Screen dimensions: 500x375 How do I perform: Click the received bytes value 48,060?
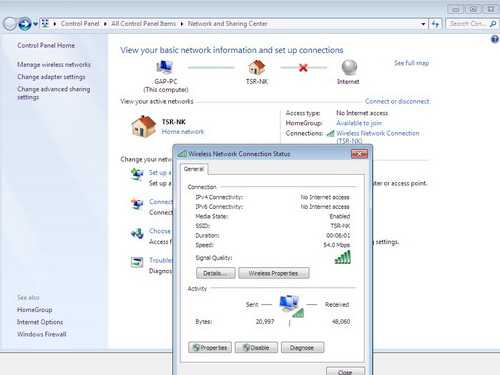(341, 322)
